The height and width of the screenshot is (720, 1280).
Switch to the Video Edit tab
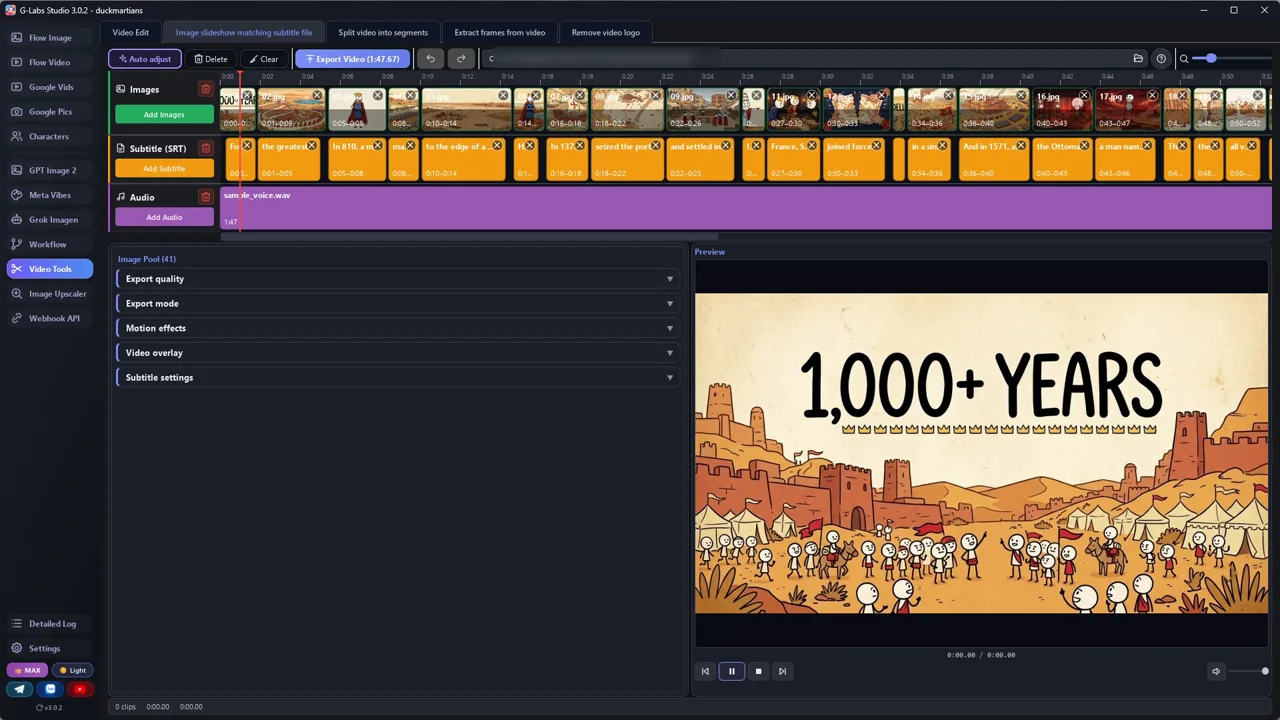(131, 33)
